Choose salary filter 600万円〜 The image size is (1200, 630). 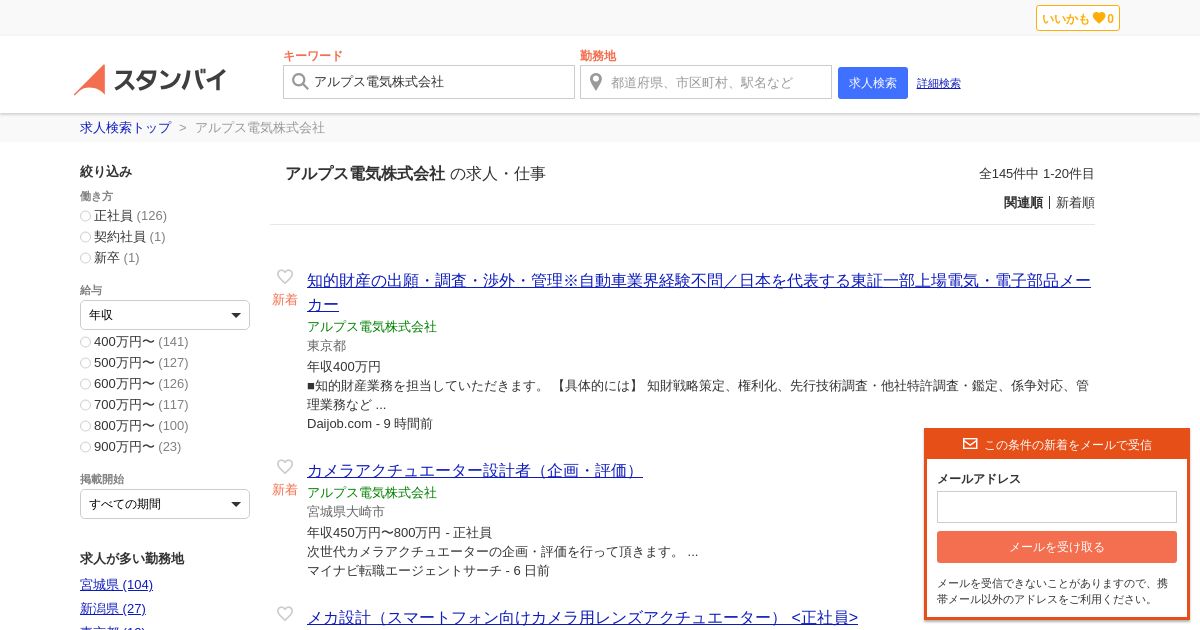pyautogui.click(x=86, y=384)
